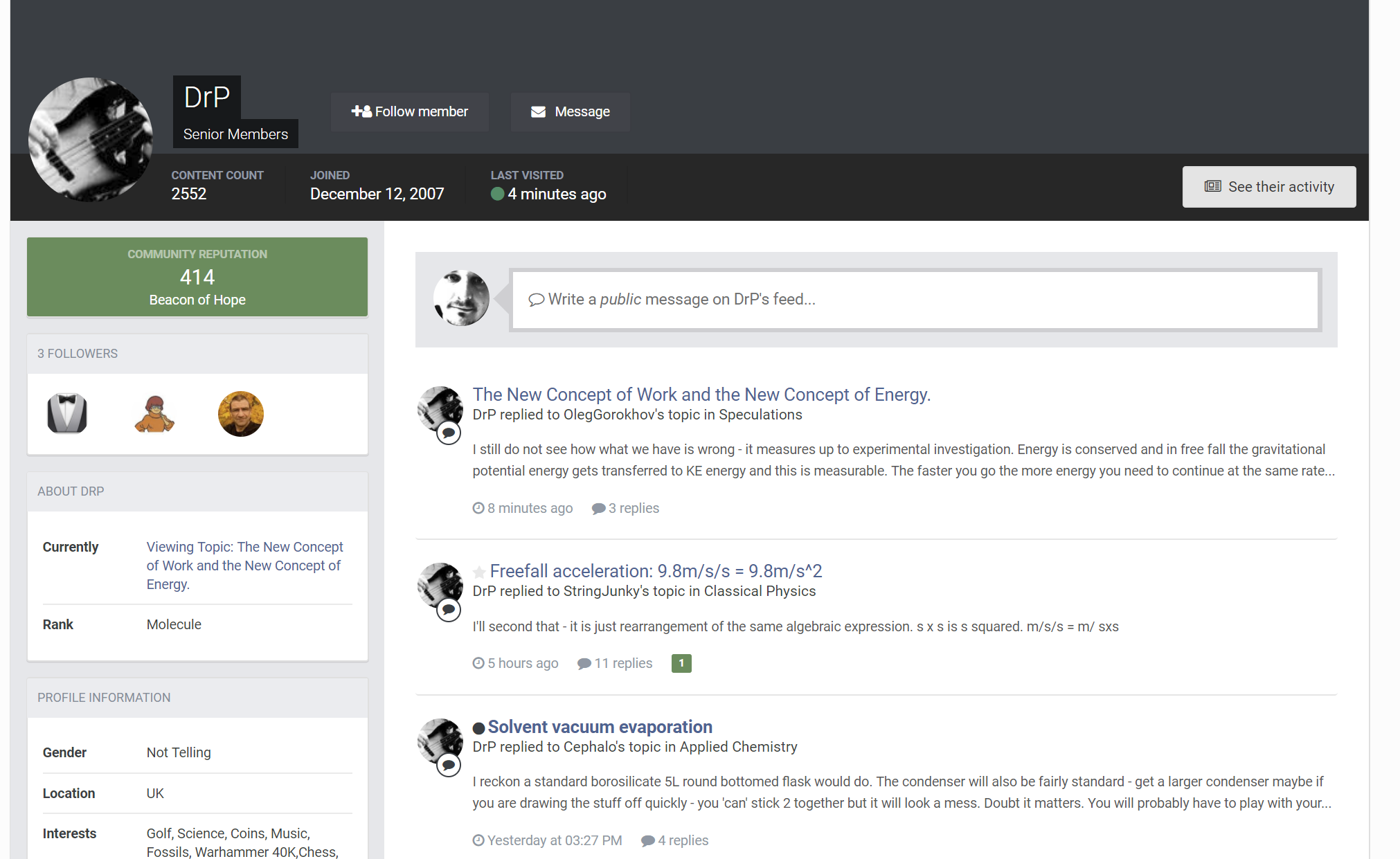Screen dimensions: 1400x859
Task: Click the star icon beside Freefall acceleration
Action: pos(478,572)
